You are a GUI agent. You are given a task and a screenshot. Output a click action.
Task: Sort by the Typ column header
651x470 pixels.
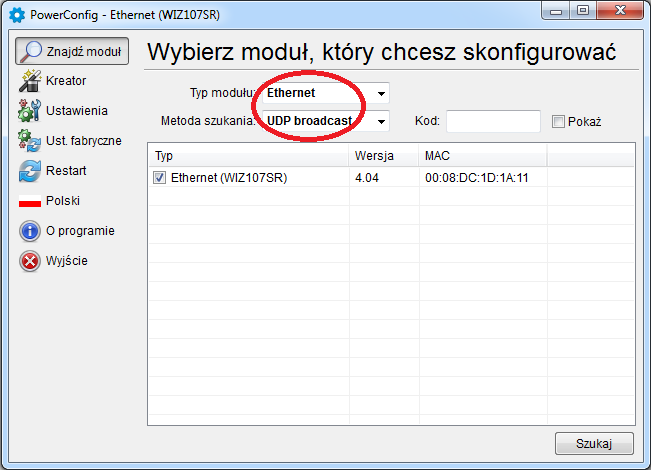click(248, 156)
